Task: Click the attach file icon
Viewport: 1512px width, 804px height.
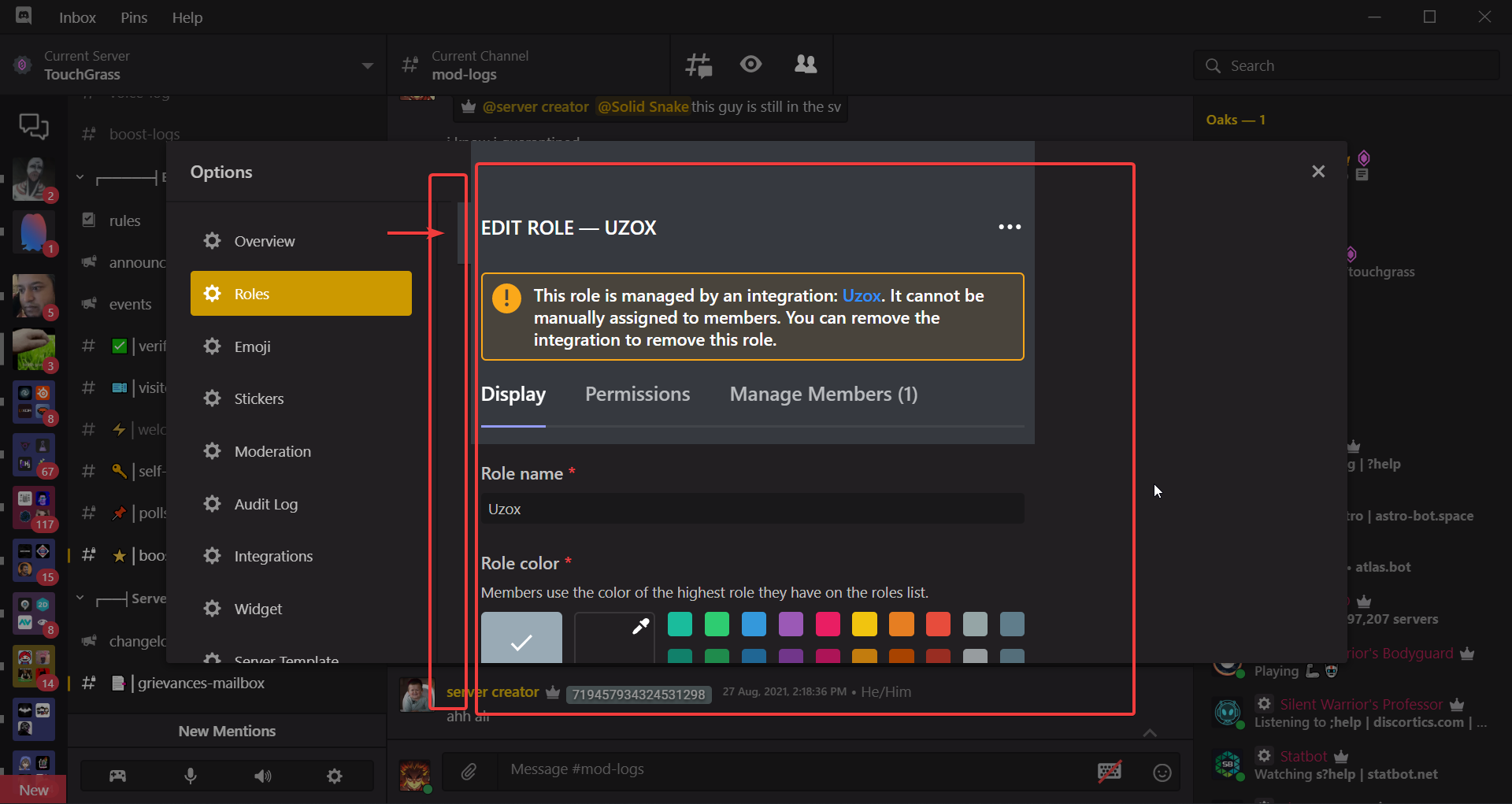Action: (x=470, y=772)
